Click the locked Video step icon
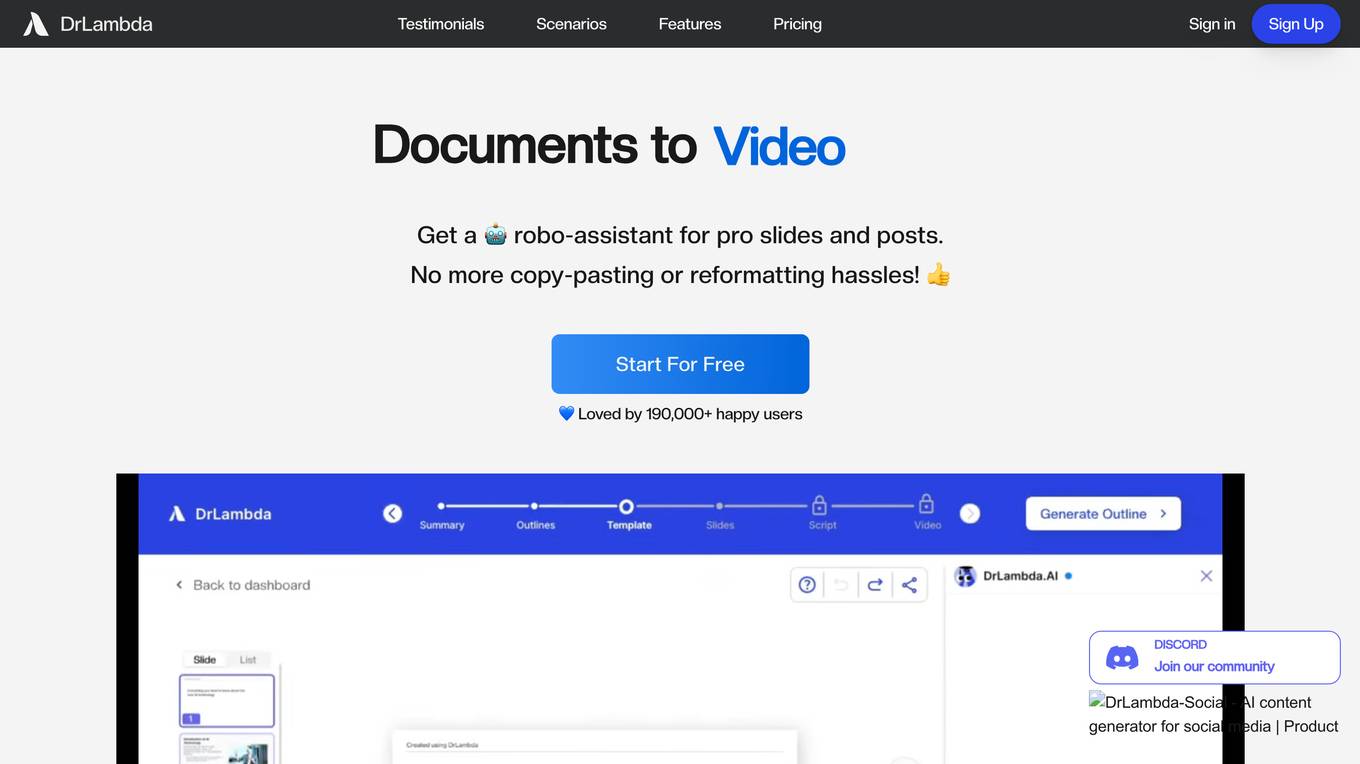This screenshot has width=1360, height=764. [926, 504]
